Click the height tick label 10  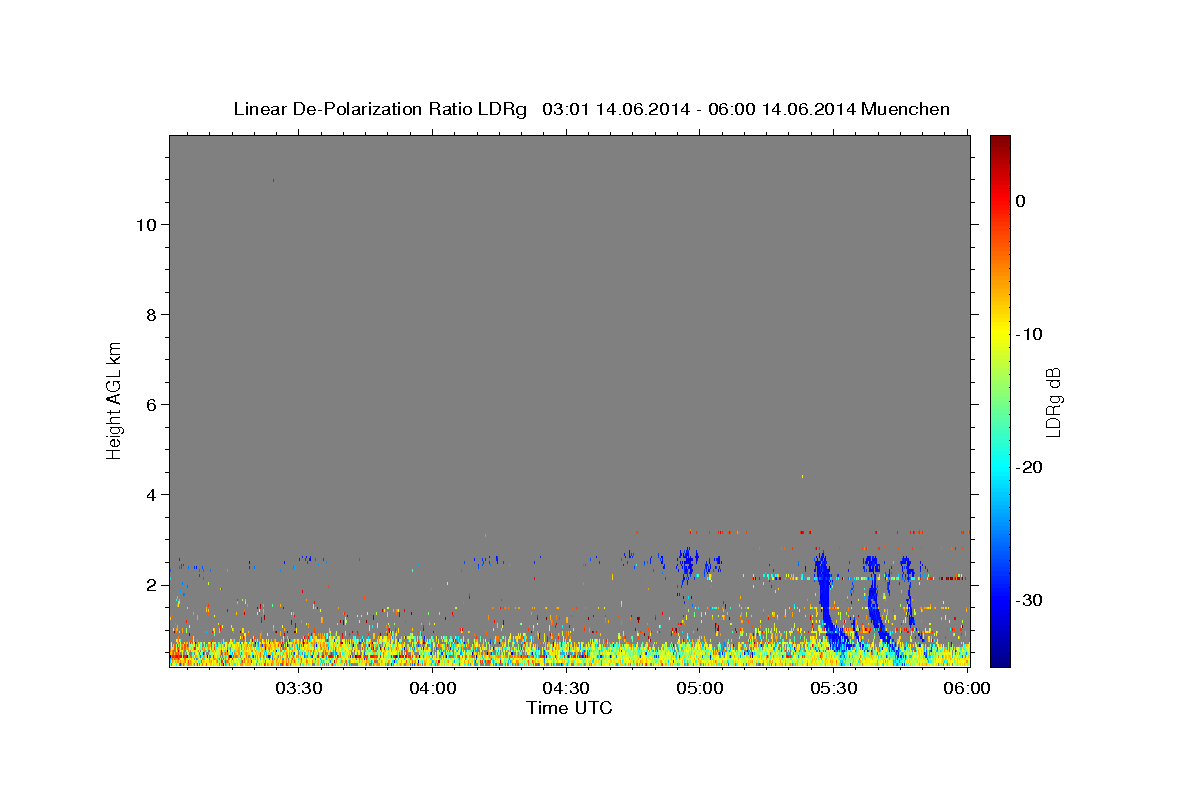click(x=145, y=224)
